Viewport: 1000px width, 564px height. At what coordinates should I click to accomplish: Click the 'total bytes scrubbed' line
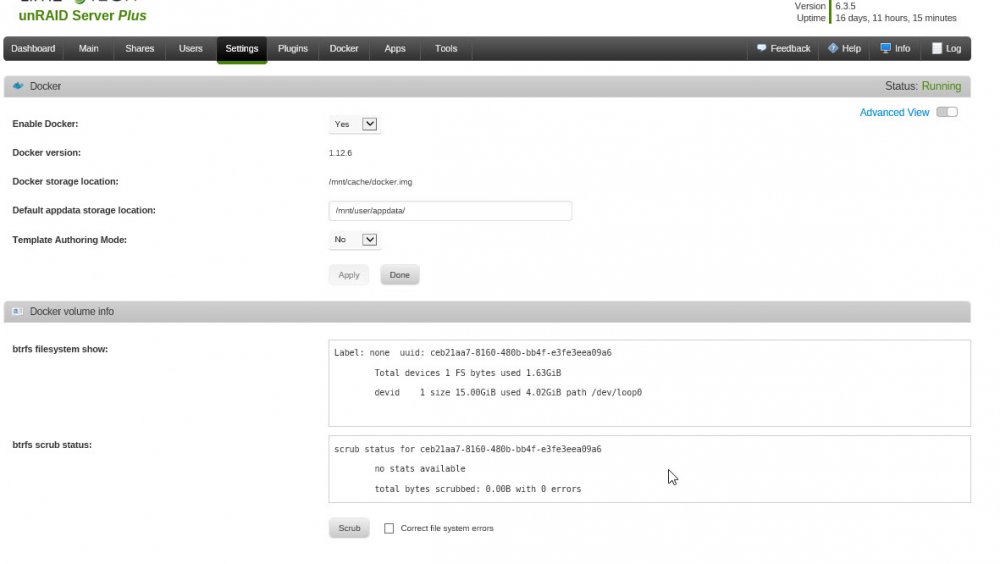[478, 489]
